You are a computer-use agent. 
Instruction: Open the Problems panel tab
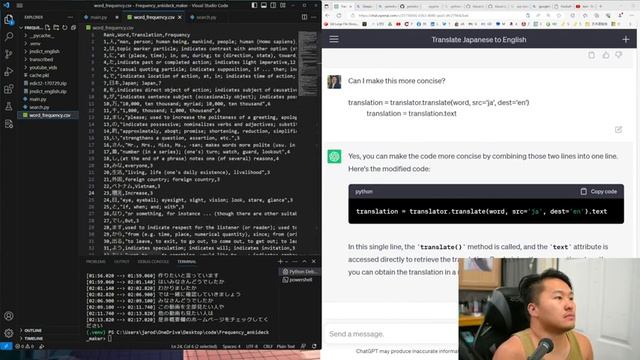96,262
